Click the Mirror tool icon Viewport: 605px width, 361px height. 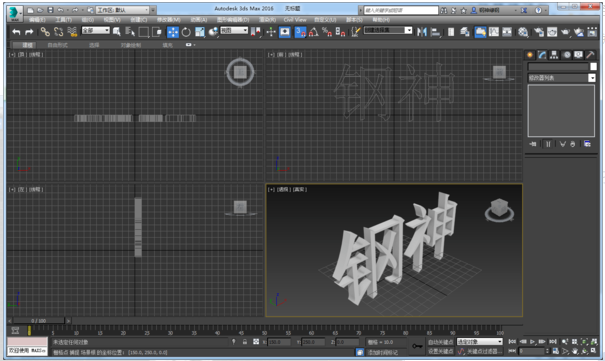pyautogui.click(x=422, y=32)
